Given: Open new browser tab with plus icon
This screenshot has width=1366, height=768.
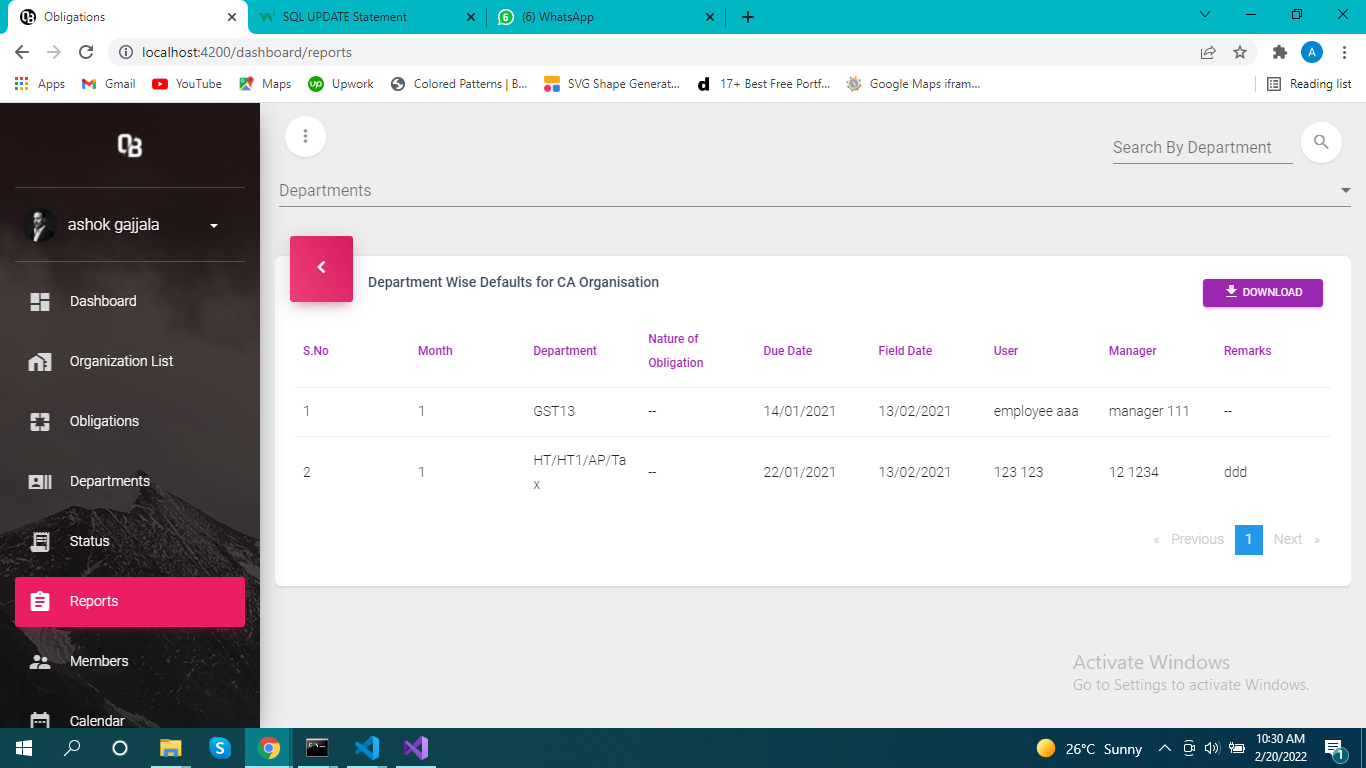Looking at the screenshot, I should pyautogui.click(x=747, y=17).
